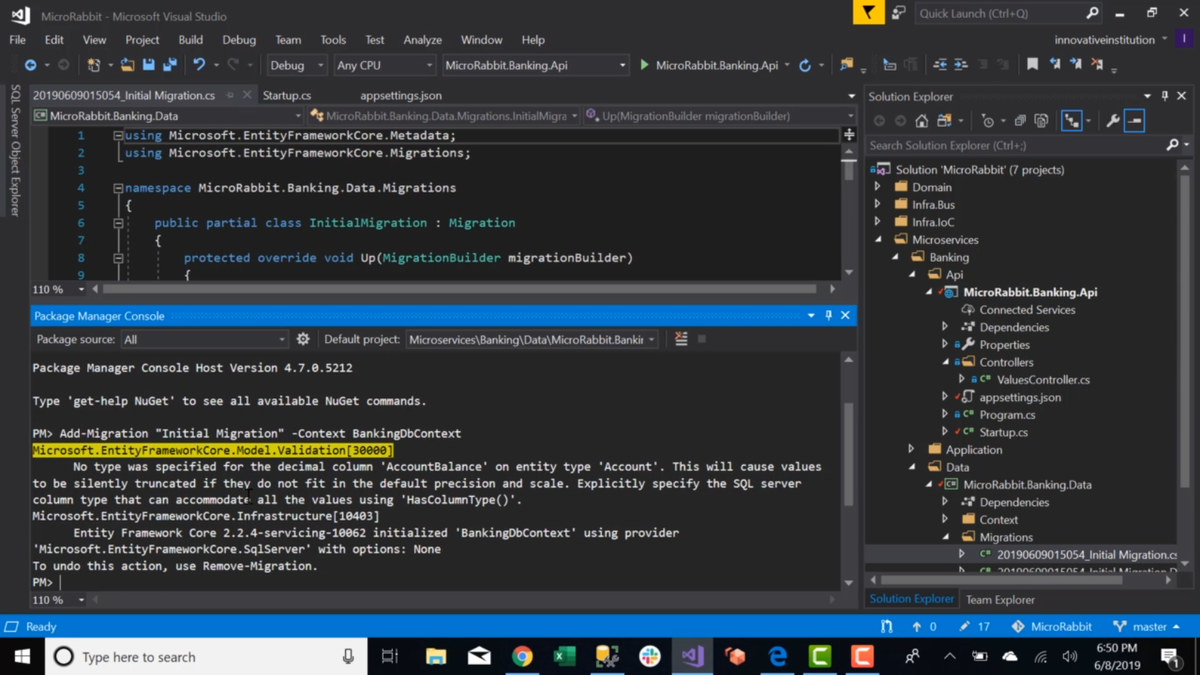
Task: Click the Open File toolbar icon
Action: click(x=127, y=65)
